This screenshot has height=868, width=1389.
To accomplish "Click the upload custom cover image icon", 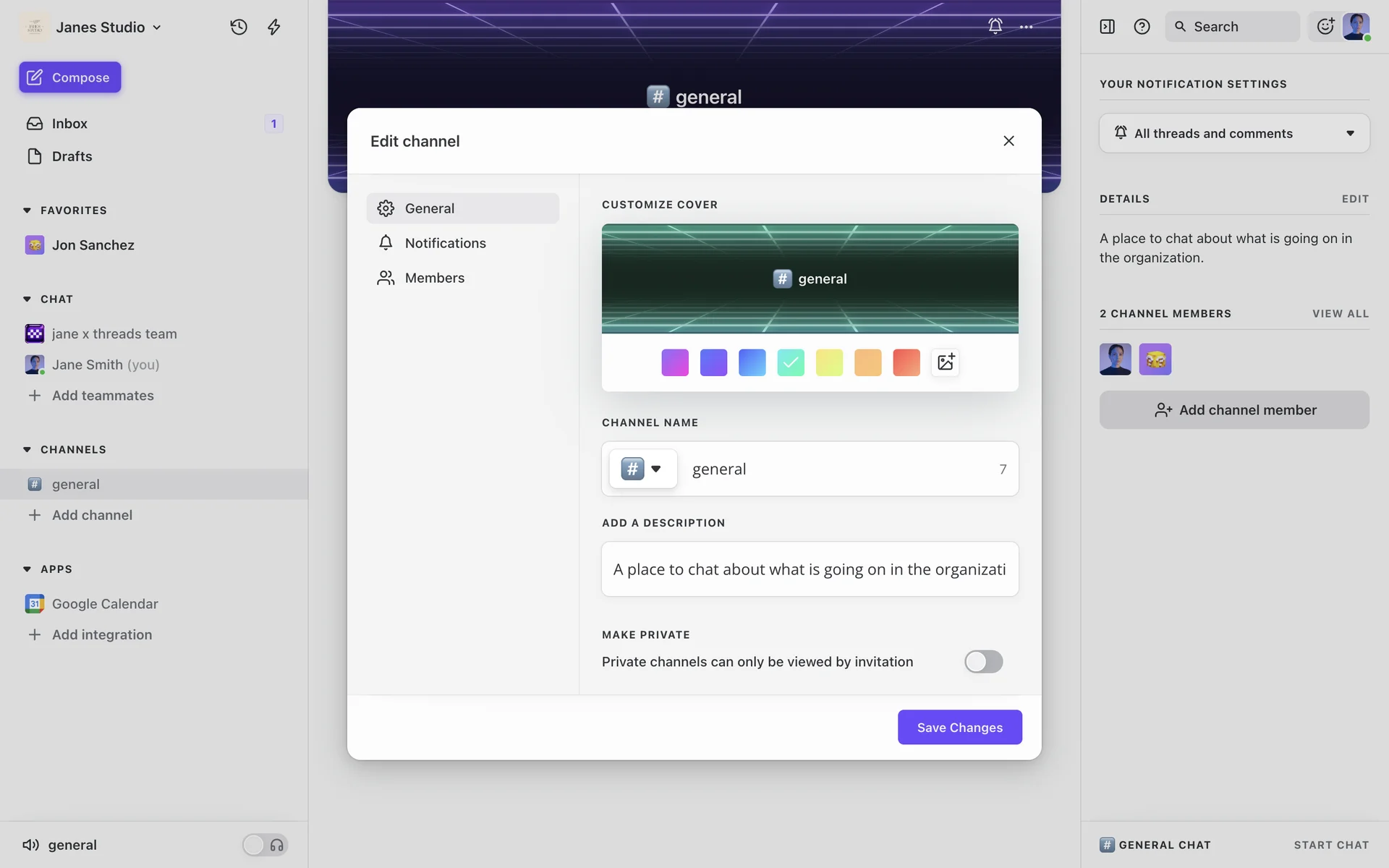I will [946, 362].
